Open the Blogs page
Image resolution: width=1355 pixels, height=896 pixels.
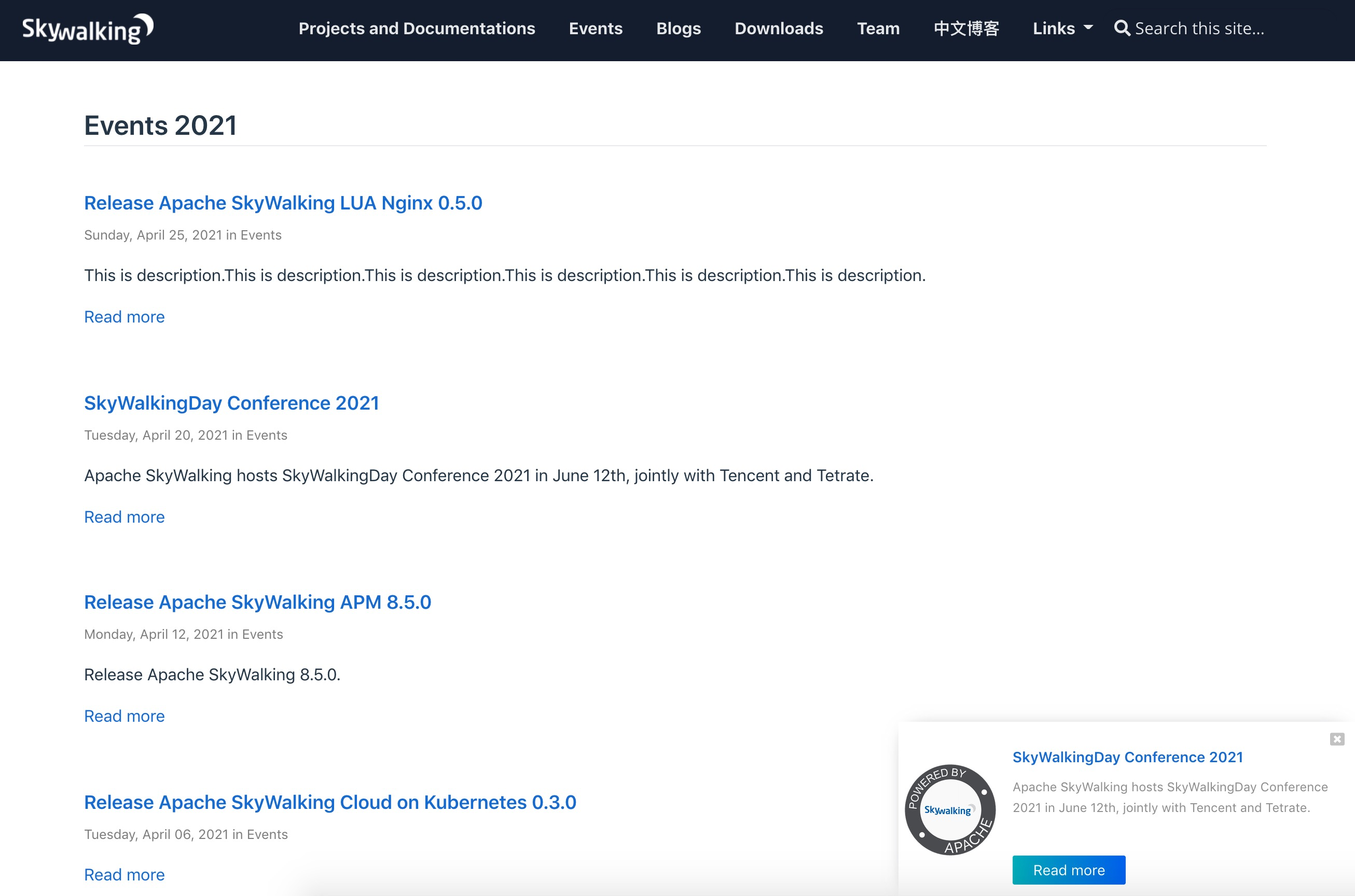click(678, 29)
